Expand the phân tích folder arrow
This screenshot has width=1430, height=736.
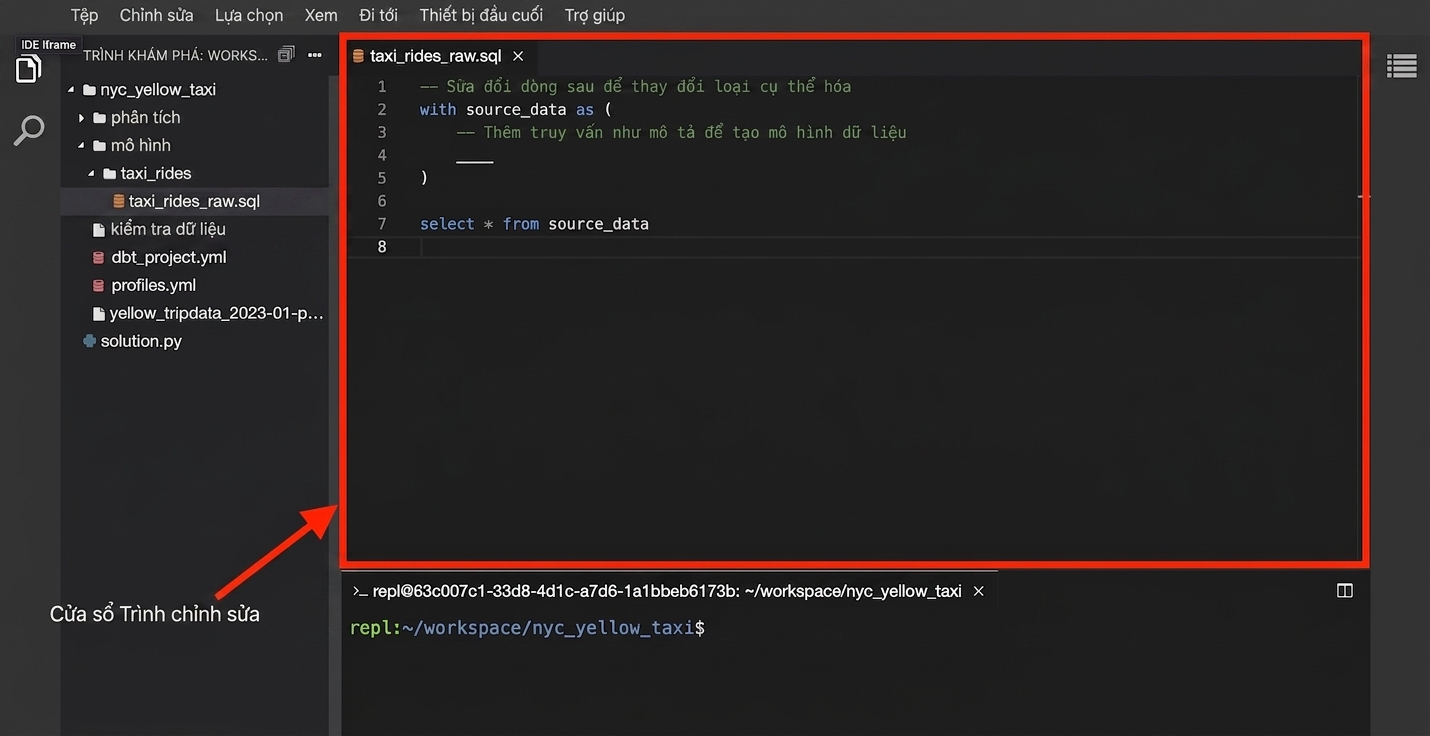point(82,117)
